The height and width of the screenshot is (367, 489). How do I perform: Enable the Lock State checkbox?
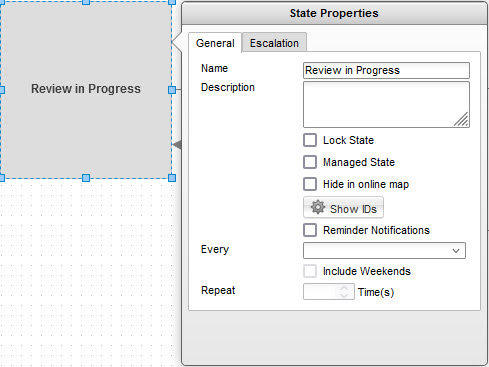(x=310, y=140)
